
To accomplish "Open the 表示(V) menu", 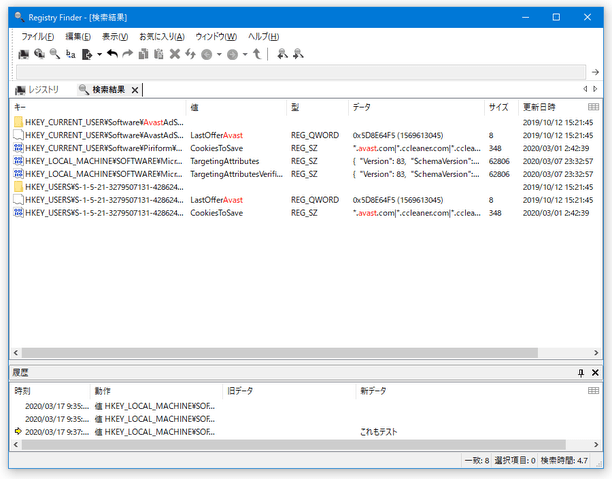I will [115, 37].
